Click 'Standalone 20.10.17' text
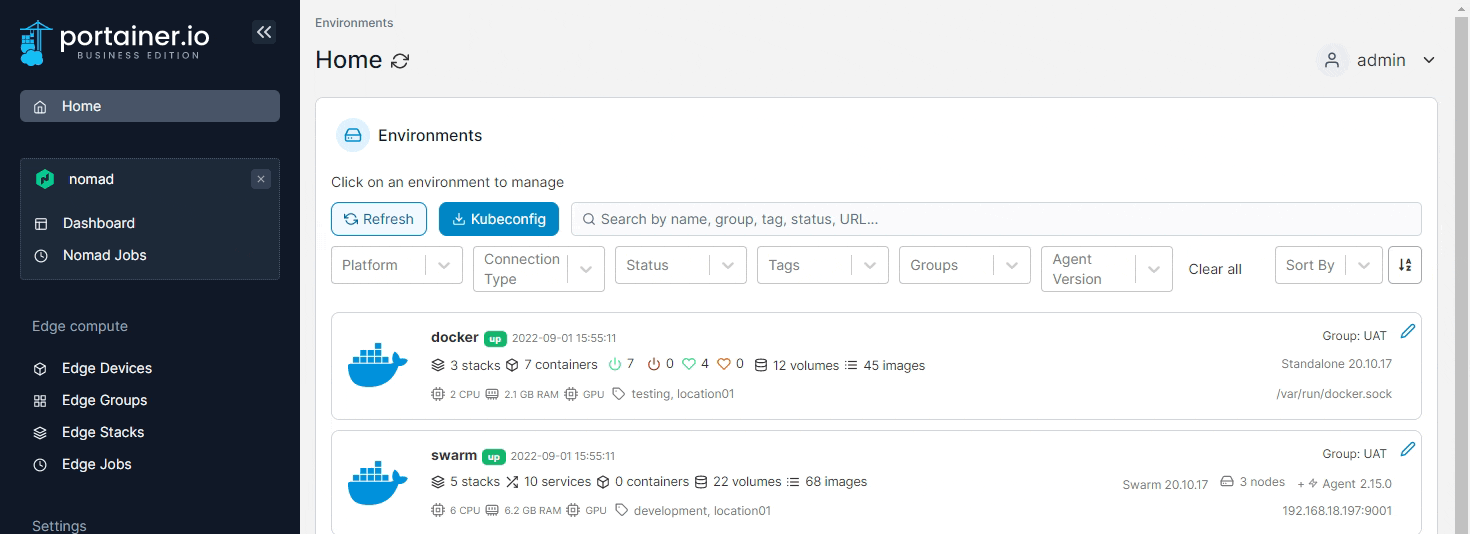Viewport: 1470px width, 534px height. pyautogui.click(x=1336, y=364)
